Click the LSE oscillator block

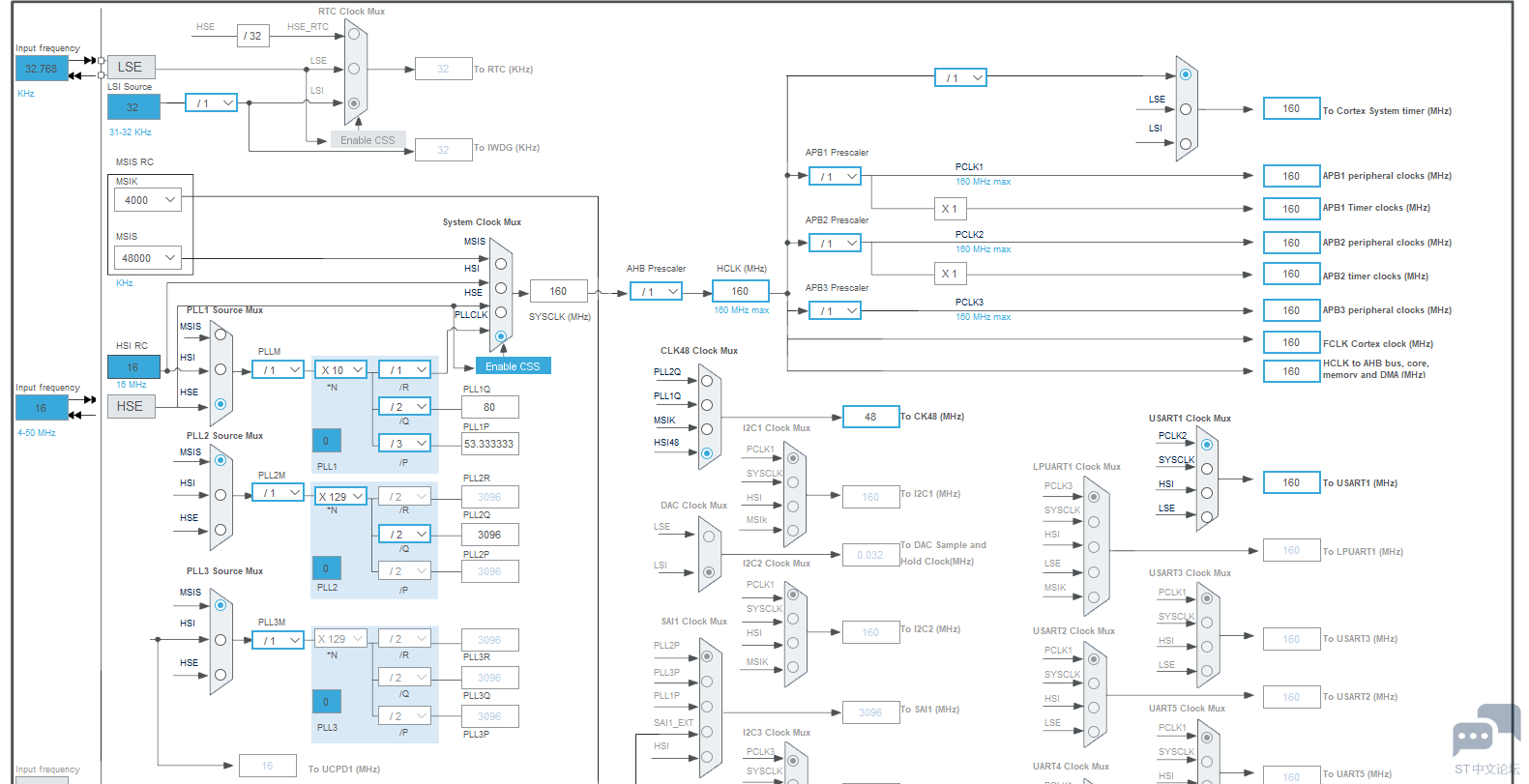pos(131,67)
